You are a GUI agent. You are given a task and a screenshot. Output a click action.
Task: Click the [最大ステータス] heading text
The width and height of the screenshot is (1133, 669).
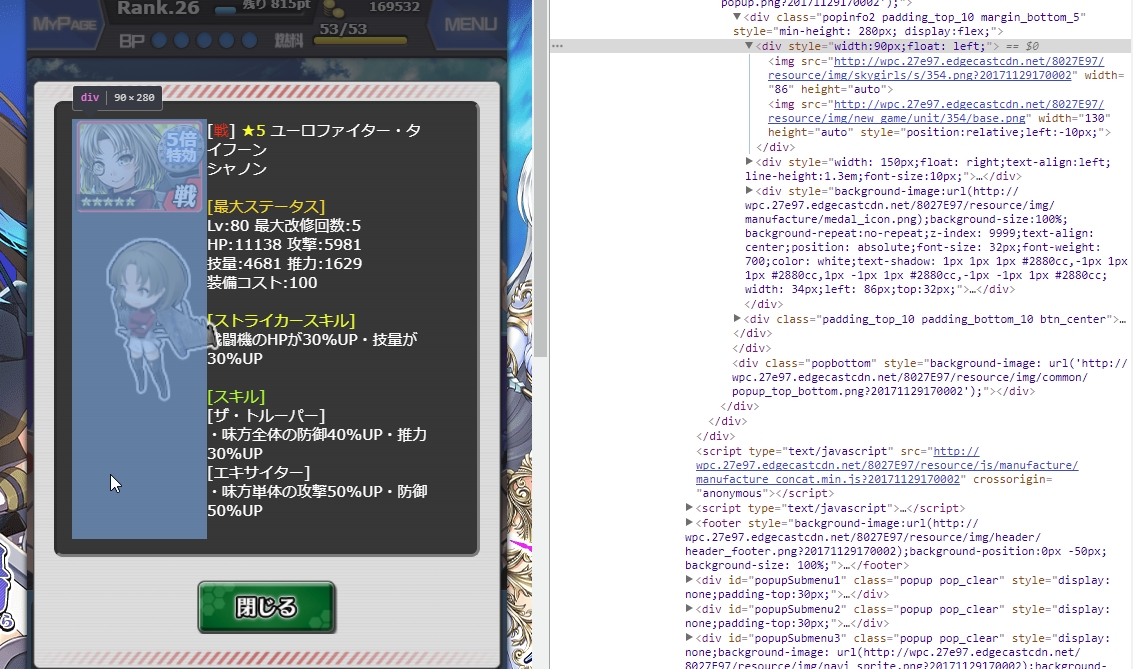coord(266,207)
